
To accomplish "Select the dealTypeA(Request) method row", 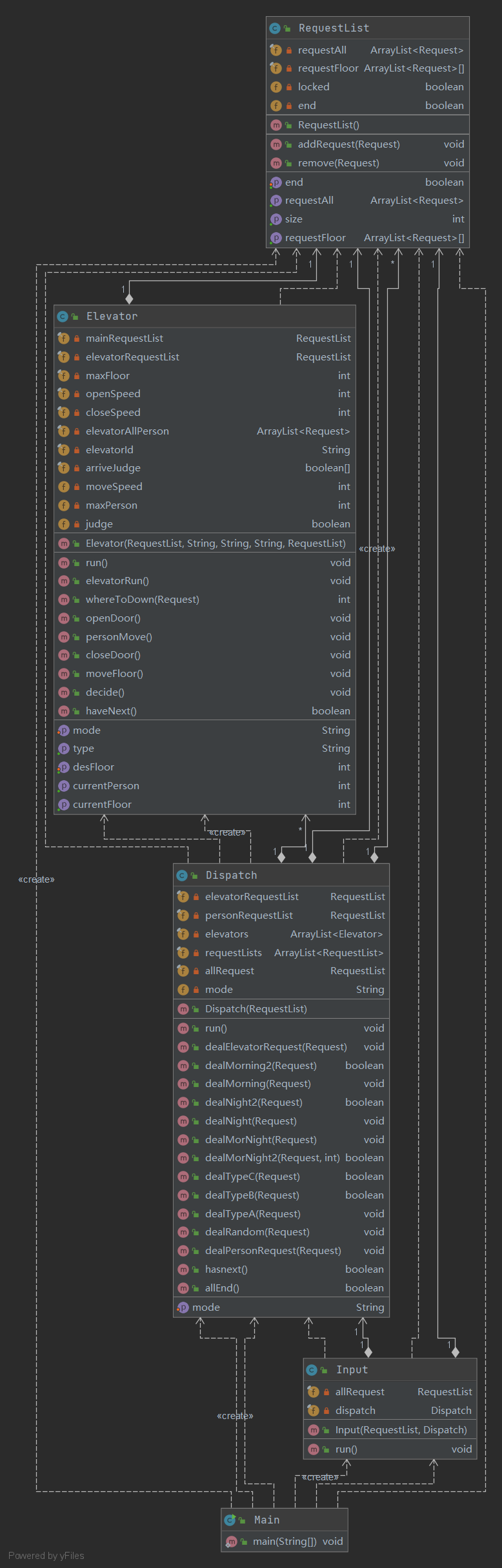I will click(x=281, y=1214).
